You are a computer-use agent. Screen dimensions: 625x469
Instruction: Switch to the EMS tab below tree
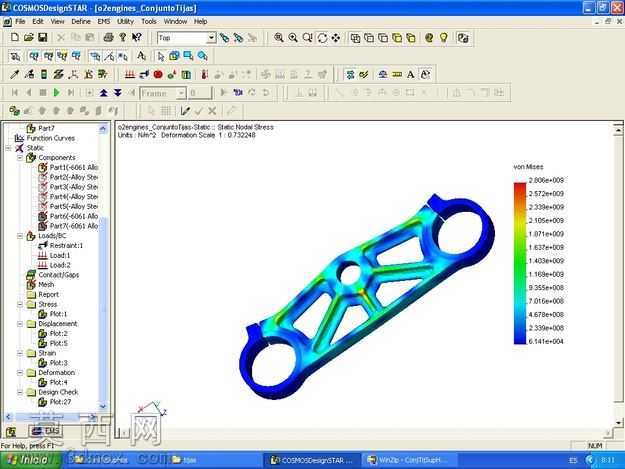coord(46,431)
